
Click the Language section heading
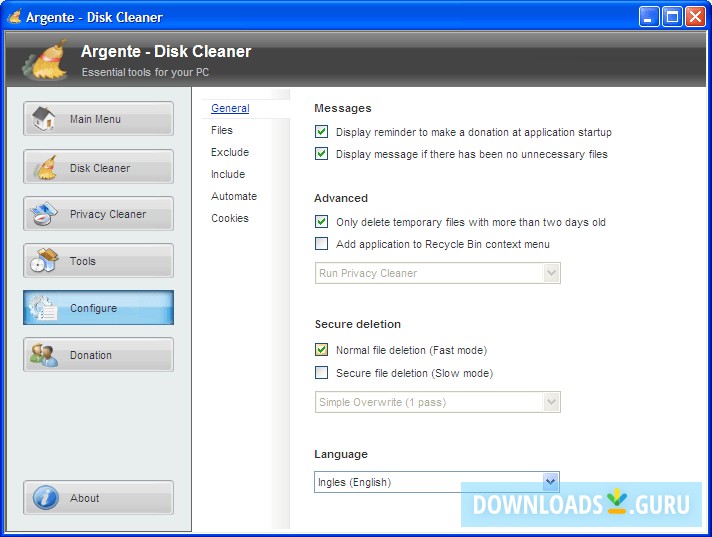pos(341,454)
